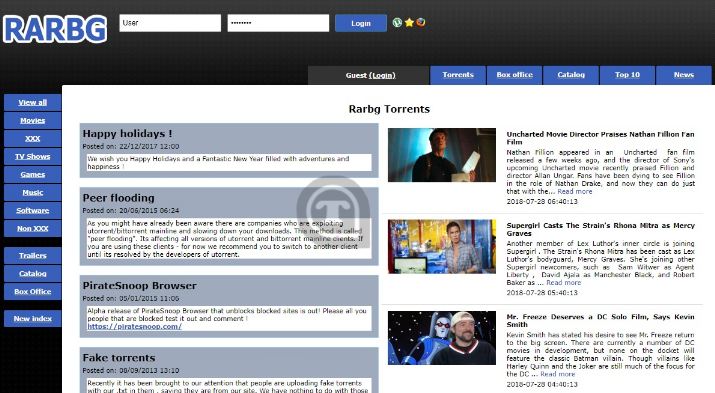Open the Box office tab in top navigation
715x393 pixels.
point(514,75)
